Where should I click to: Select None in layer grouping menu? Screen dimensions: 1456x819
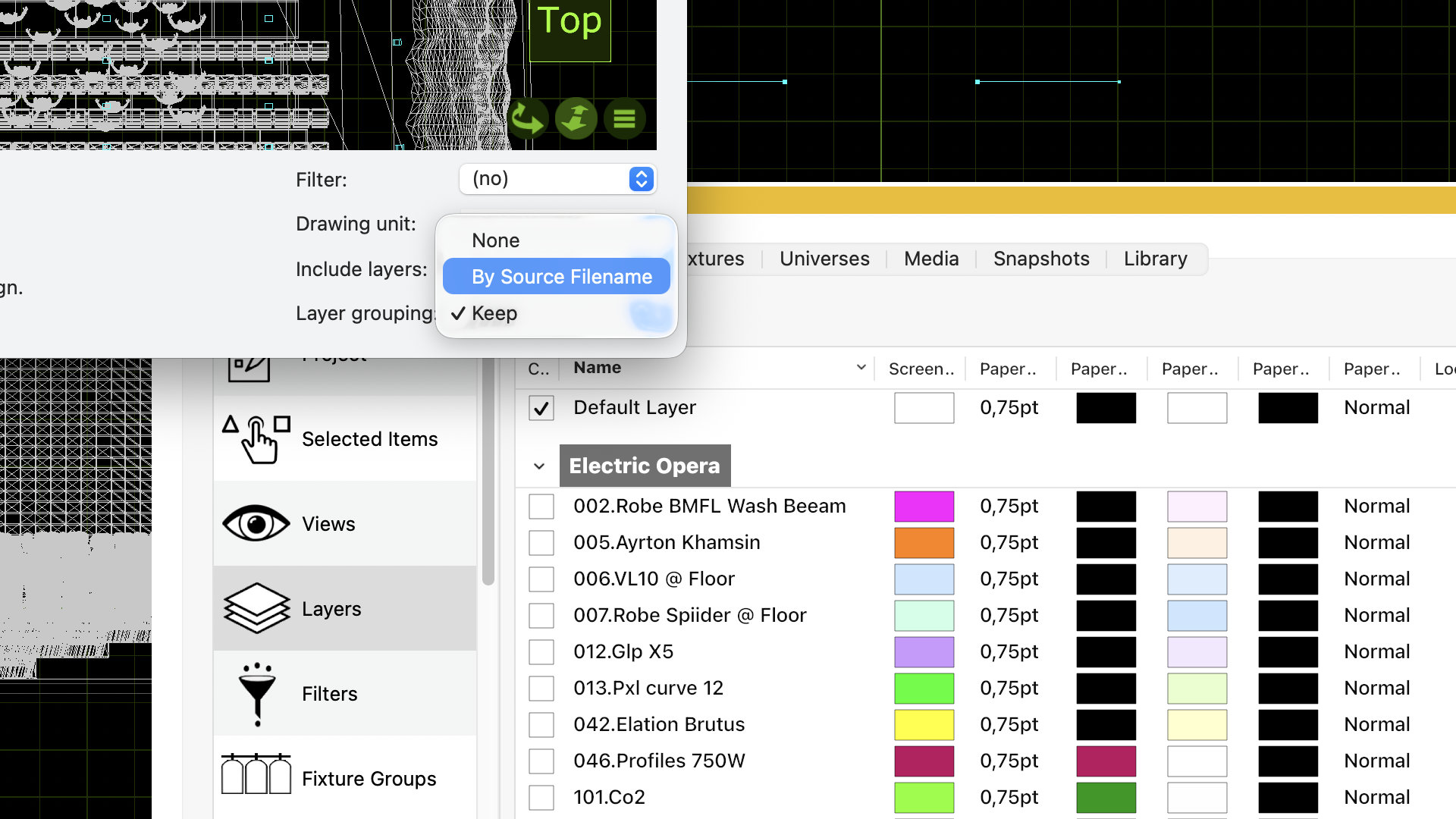pos(496,240)
